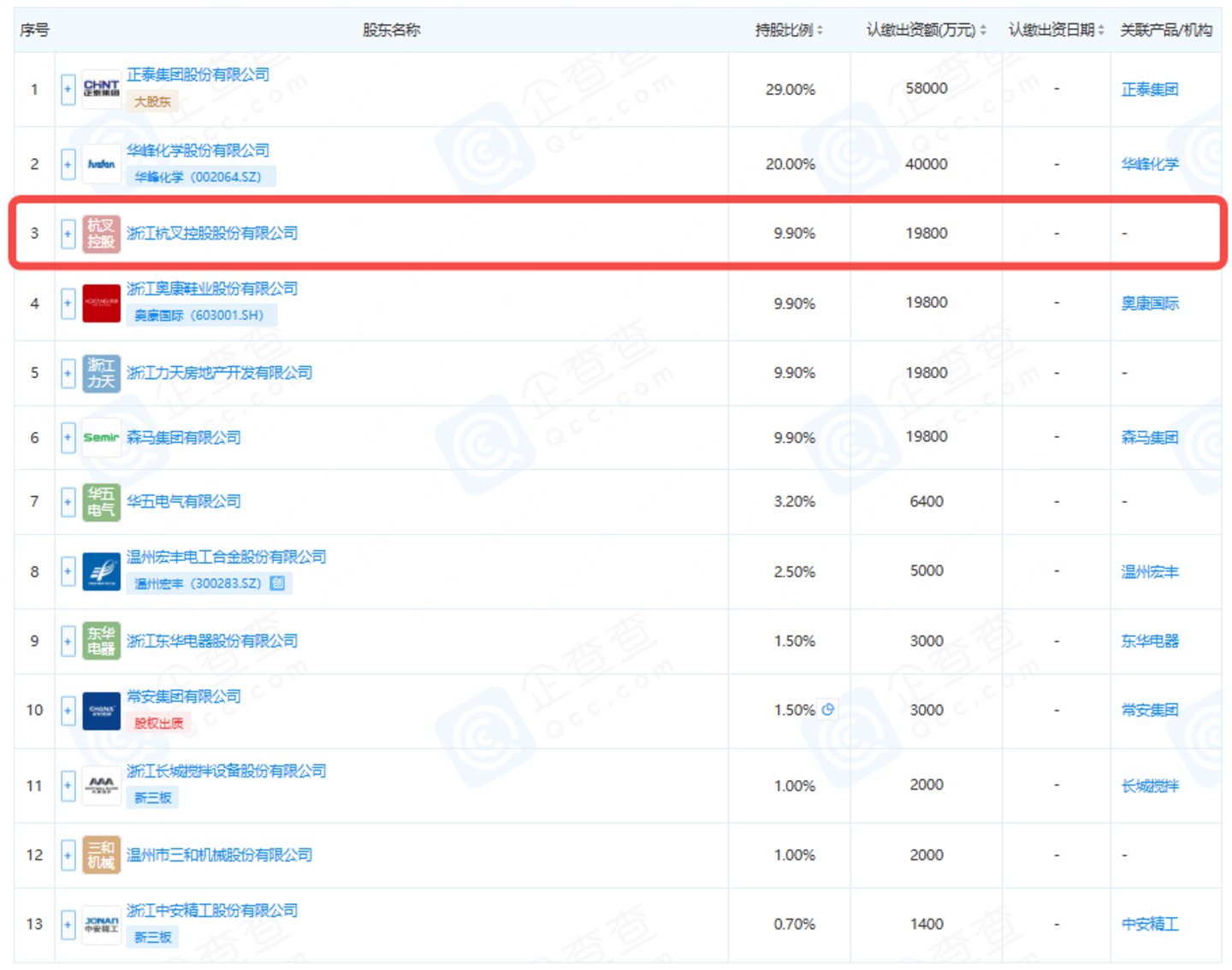Open shareholder 温州宏丰电工合金股份有限公司
The image size is (1232, 970).
227,557
